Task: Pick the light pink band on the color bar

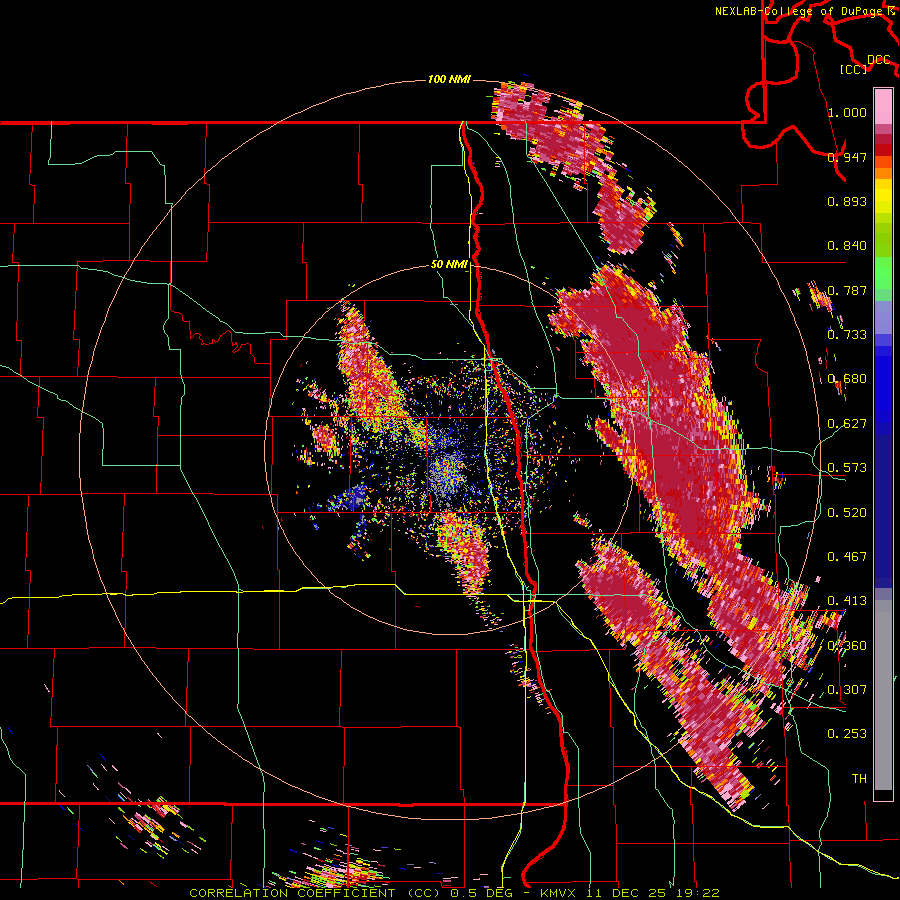Action: pos(883,106)
